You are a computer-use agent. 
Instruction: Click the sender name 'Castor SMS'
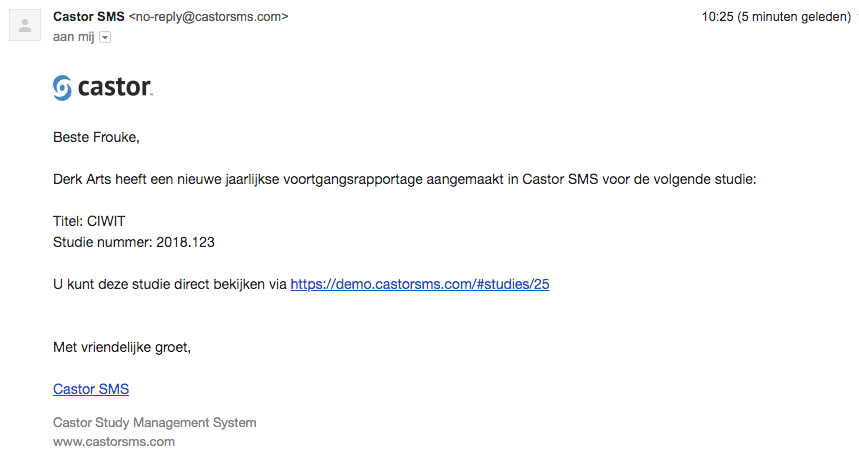[89, 17]
